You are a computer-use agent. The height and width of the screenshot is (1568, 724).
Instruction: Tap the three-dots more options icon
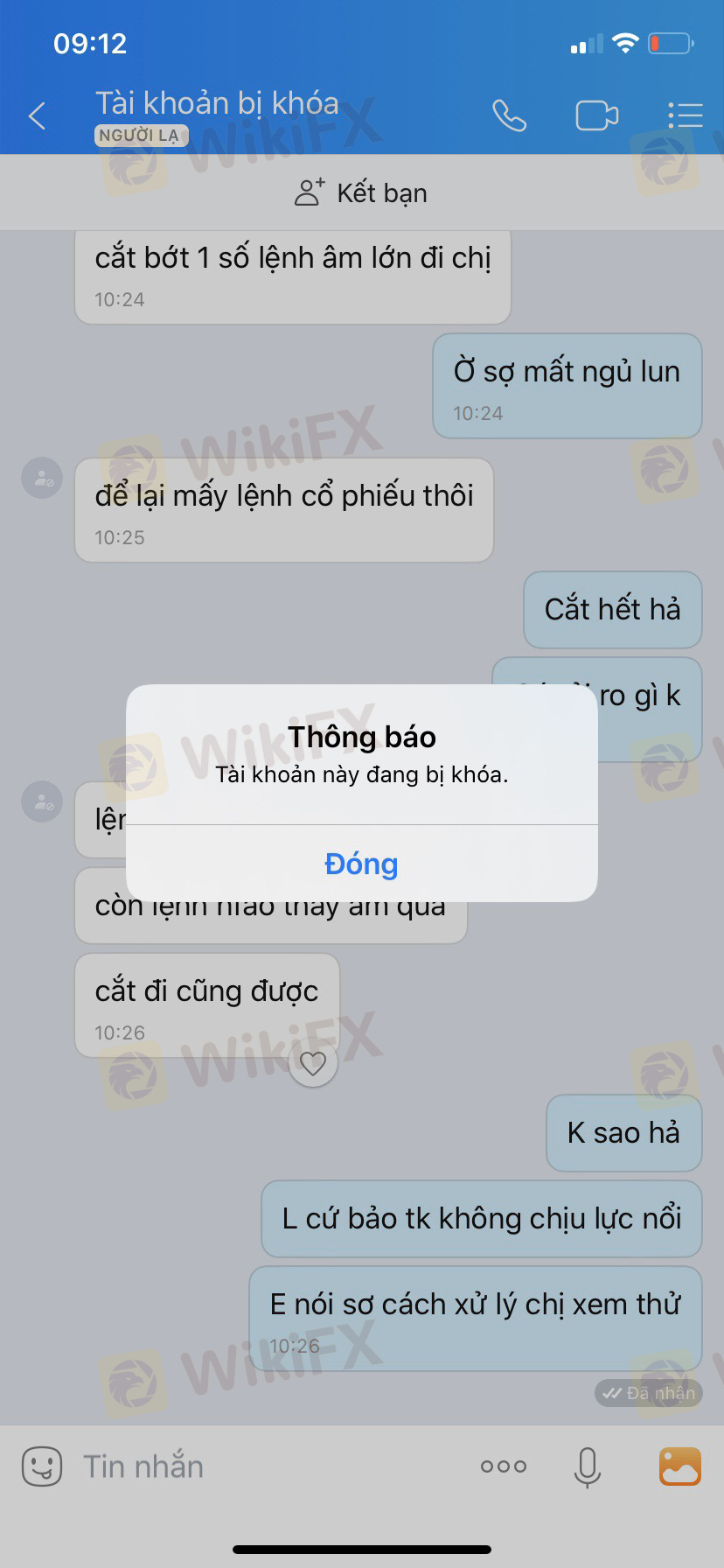504,1466
